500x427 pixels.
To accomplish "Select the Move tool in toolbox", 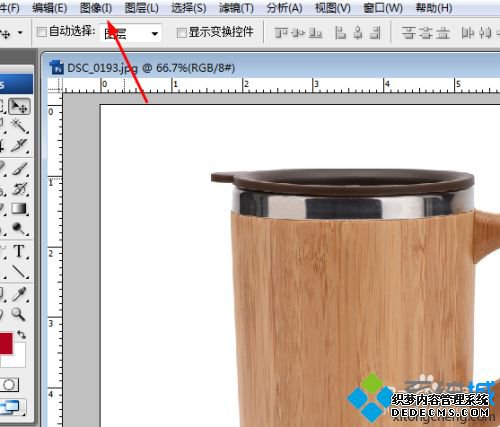I will coord(19,106).
